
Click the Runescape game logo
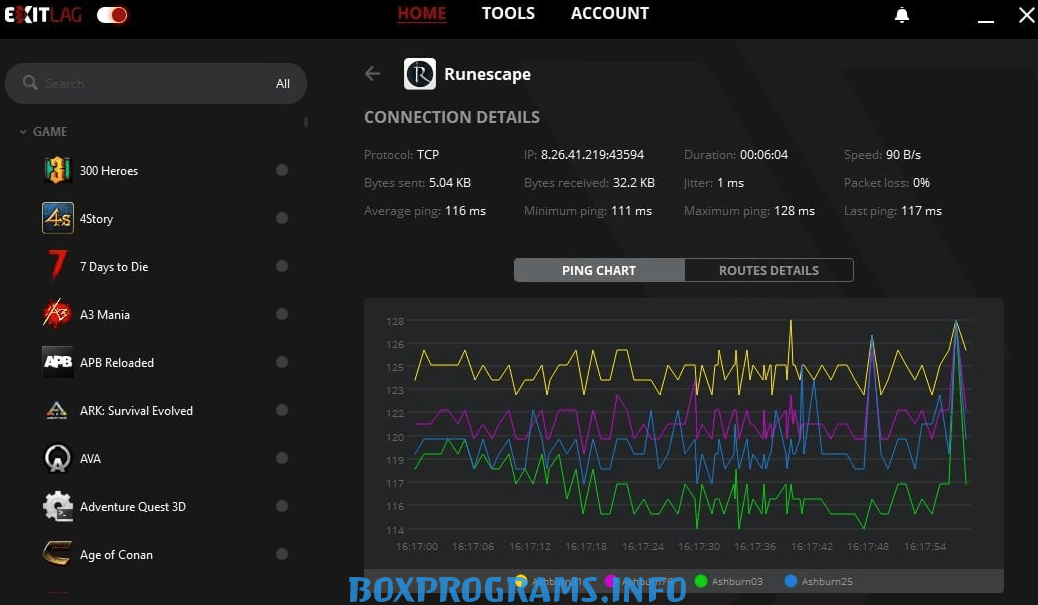tap(420, 73)
